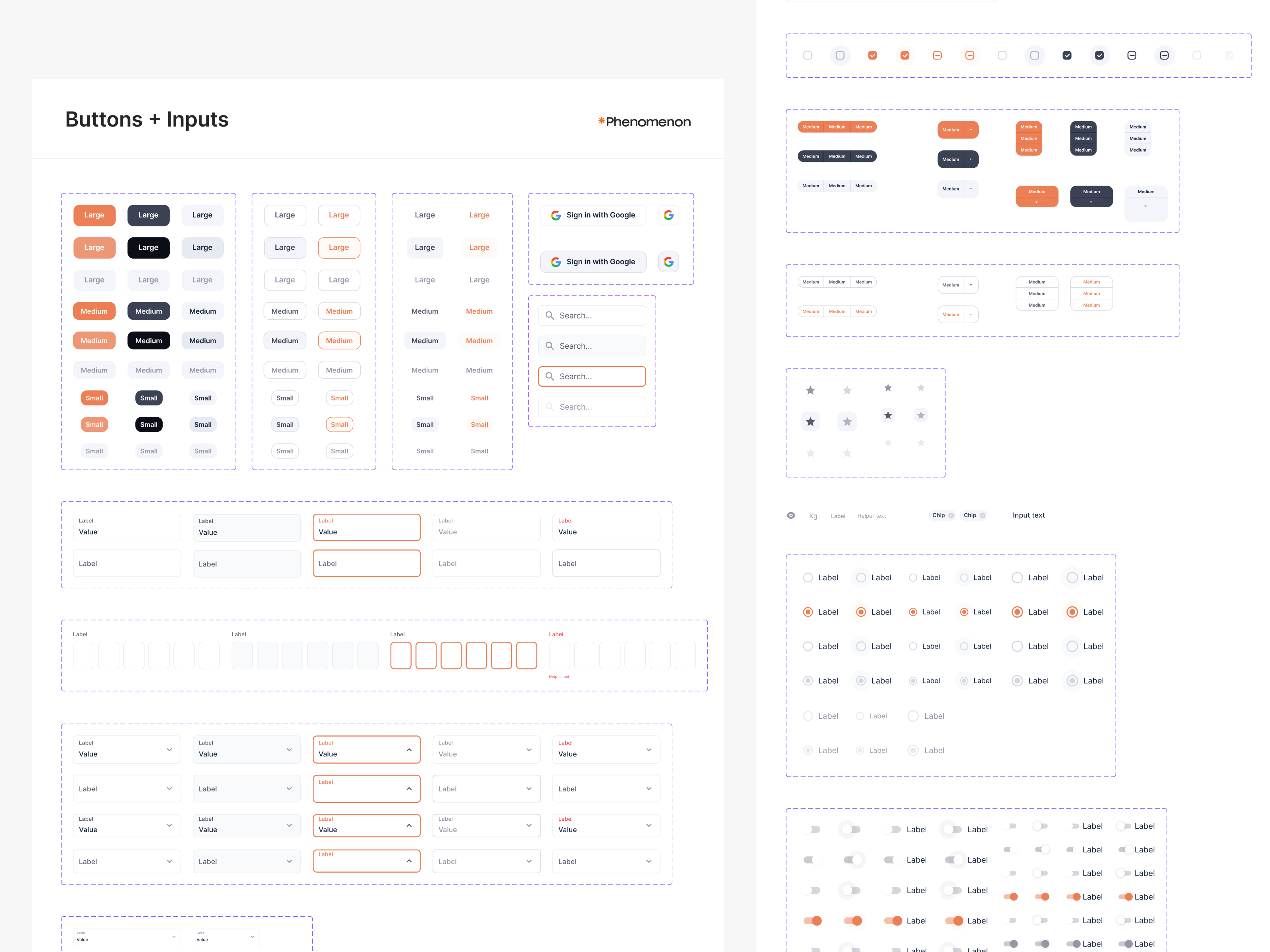Enable the dark checked checkbox in the checkbox row

coord(1067,55)
